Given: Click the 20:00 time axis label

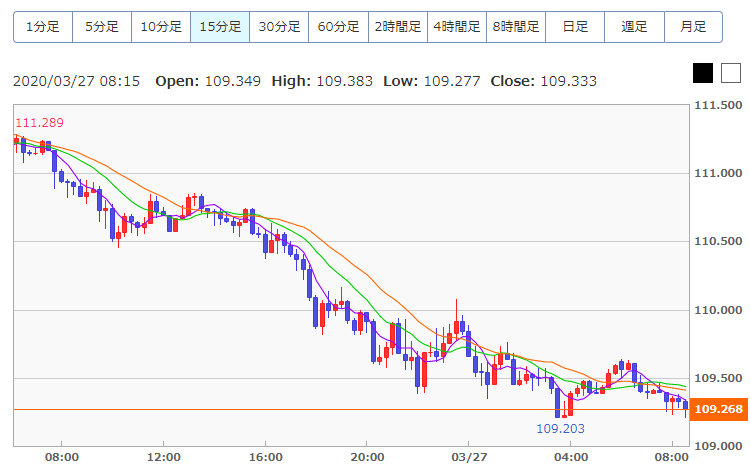Looking at the screenshot, I should (x=367, y=458).
